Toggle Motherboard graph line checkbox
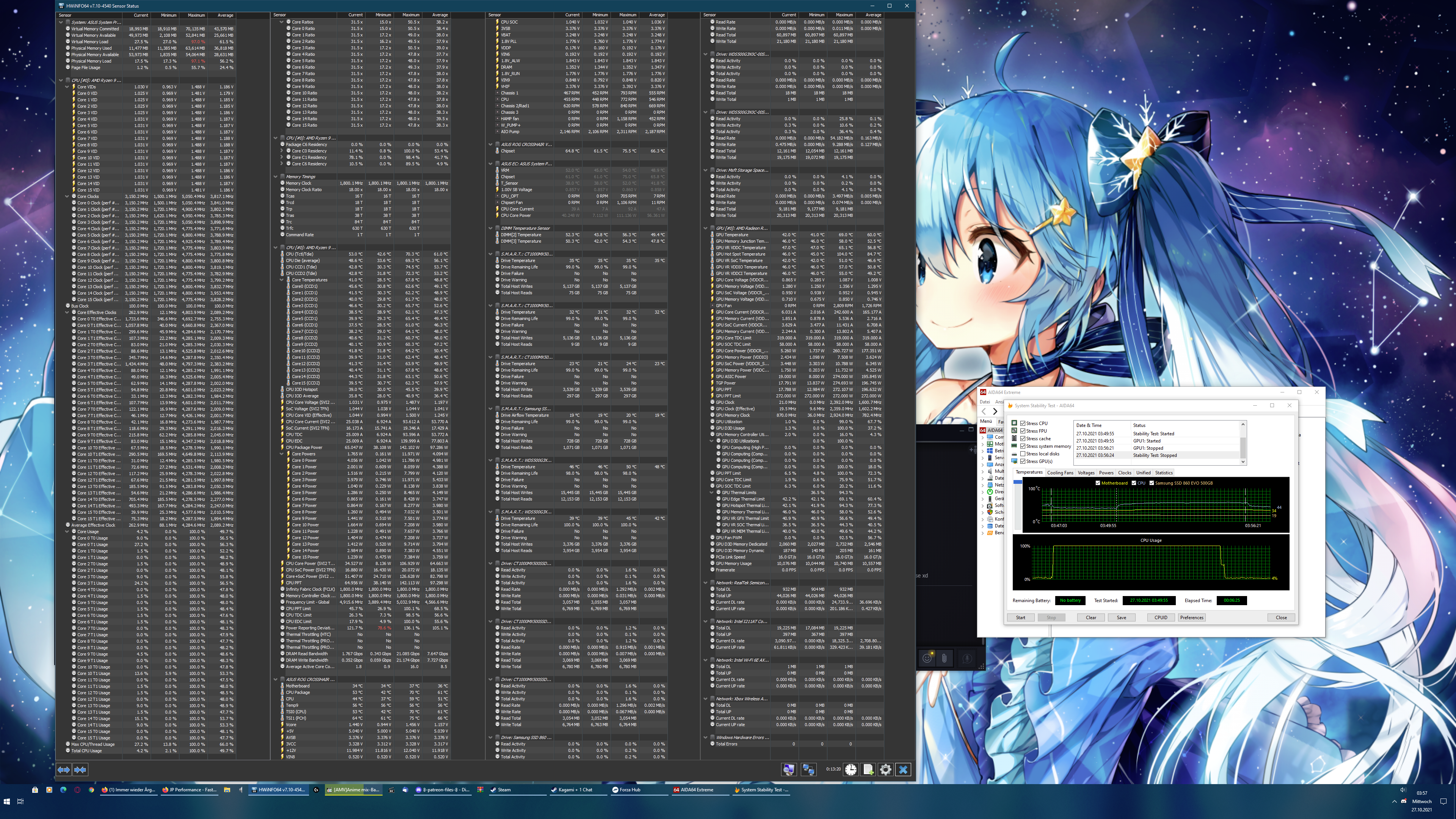The image size is (1456, 819). [1098, 483]
